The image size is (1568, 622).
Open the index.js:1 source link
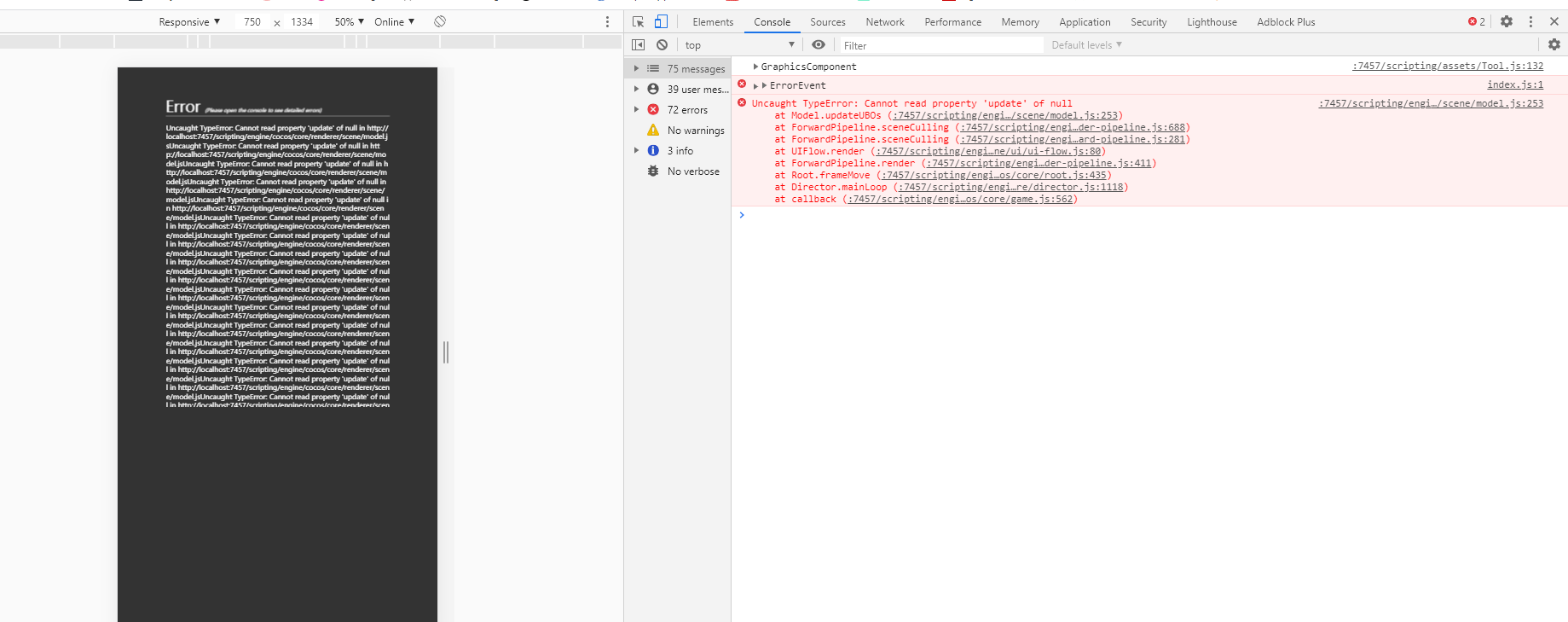tap(1515, 84)
